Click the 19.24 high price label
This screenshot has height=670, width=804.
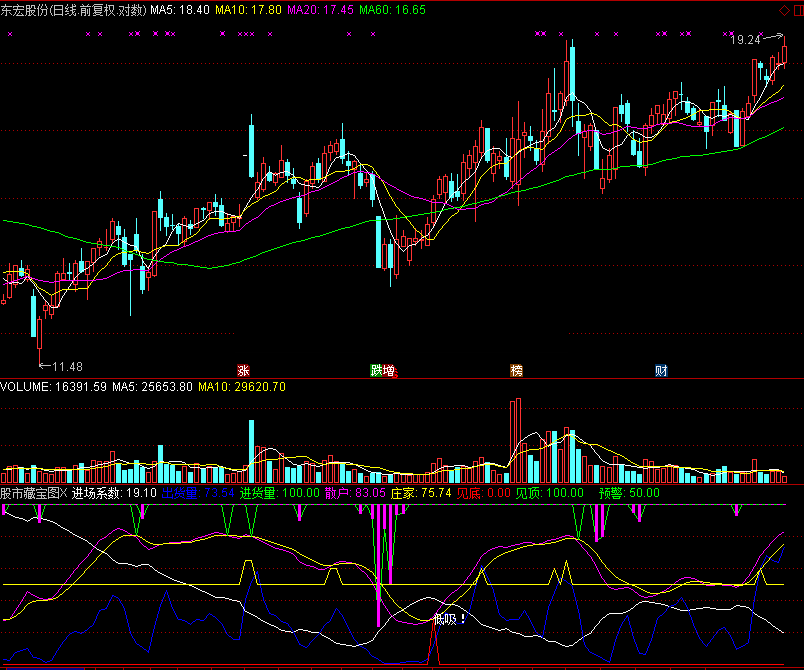point(745,40)
